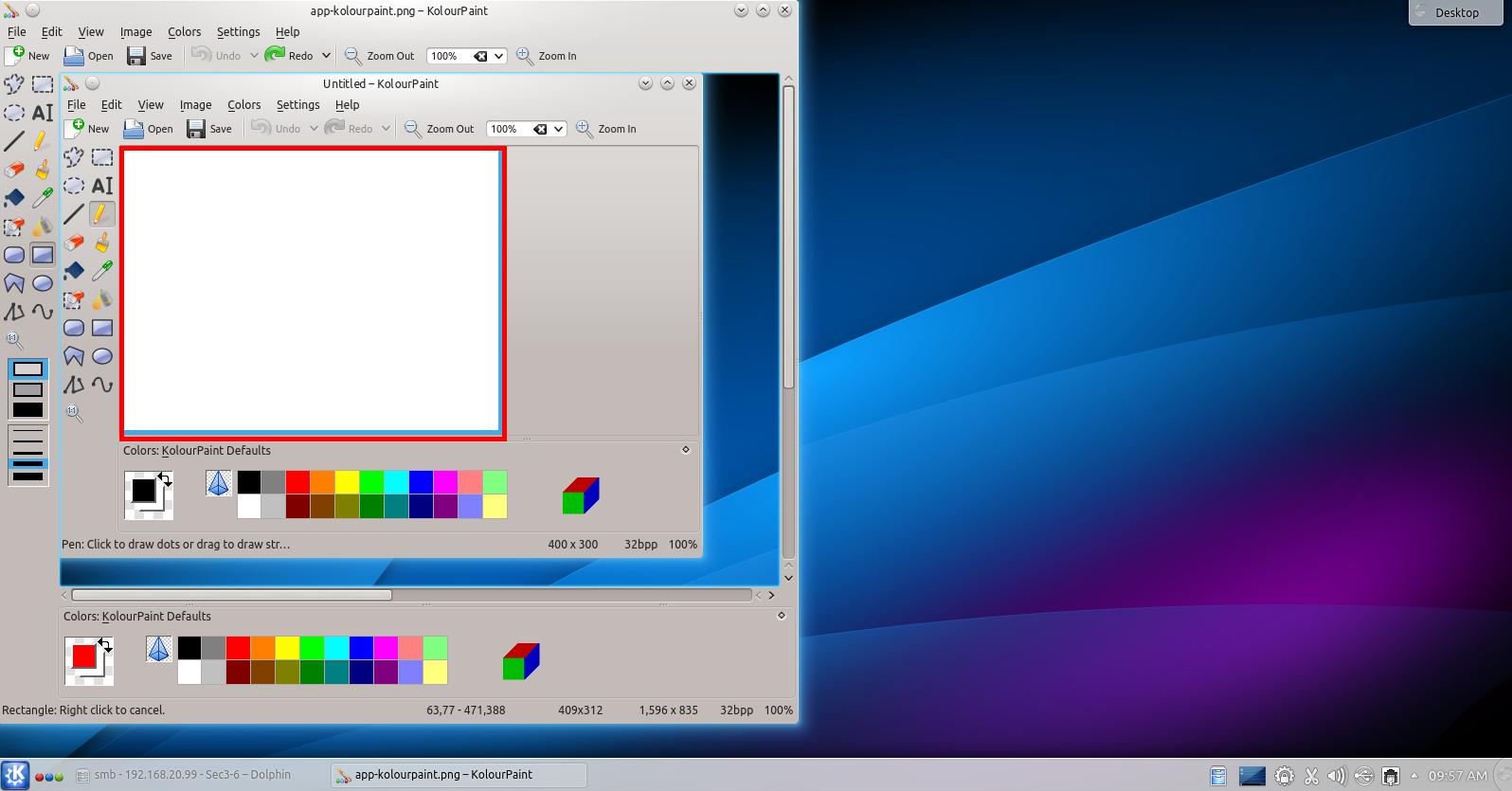Click the active Redo button in the outer toolbar

coord(289,56)
